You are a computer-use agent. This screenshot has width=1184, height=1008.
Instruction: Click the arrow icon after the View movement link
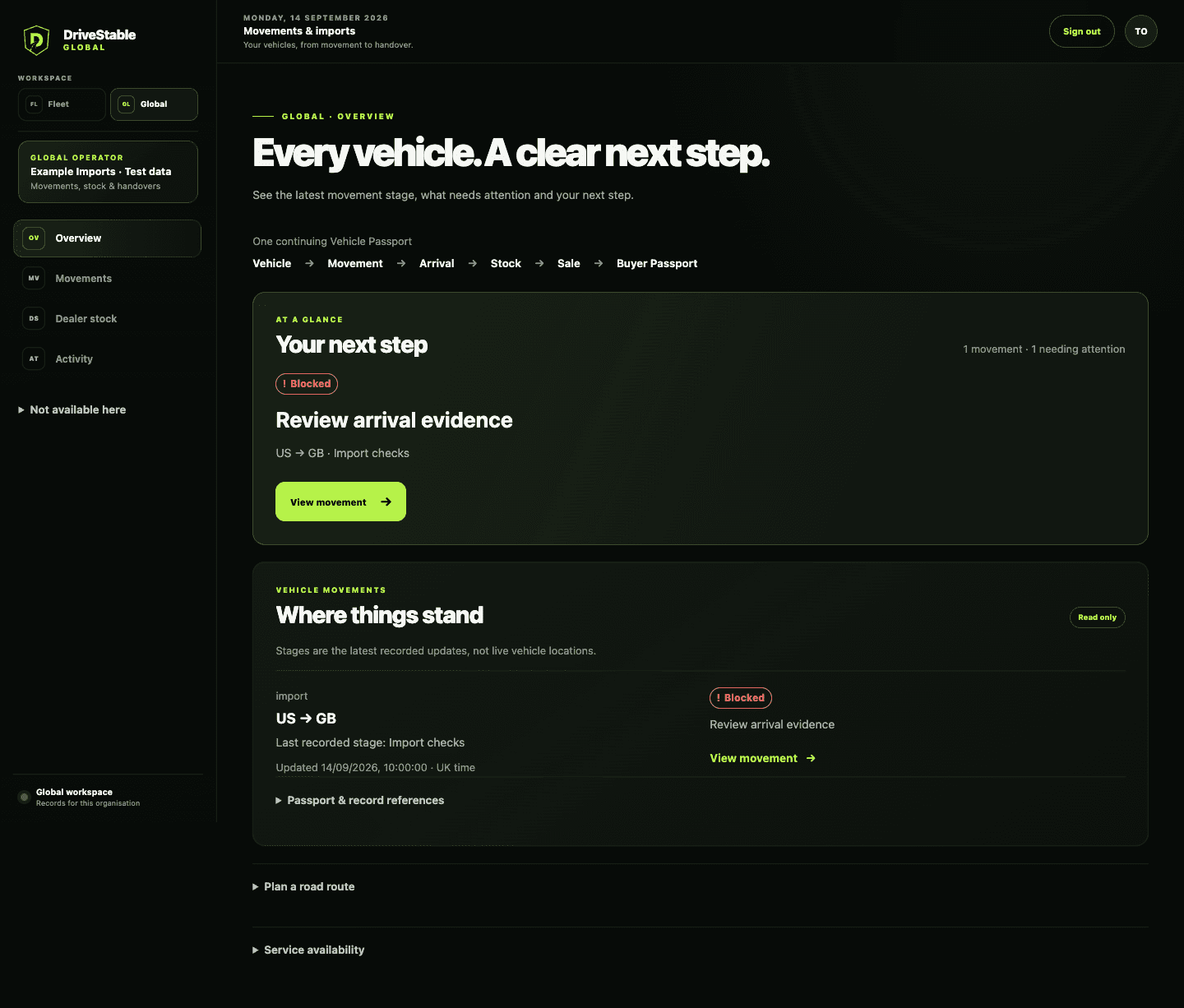811,758
